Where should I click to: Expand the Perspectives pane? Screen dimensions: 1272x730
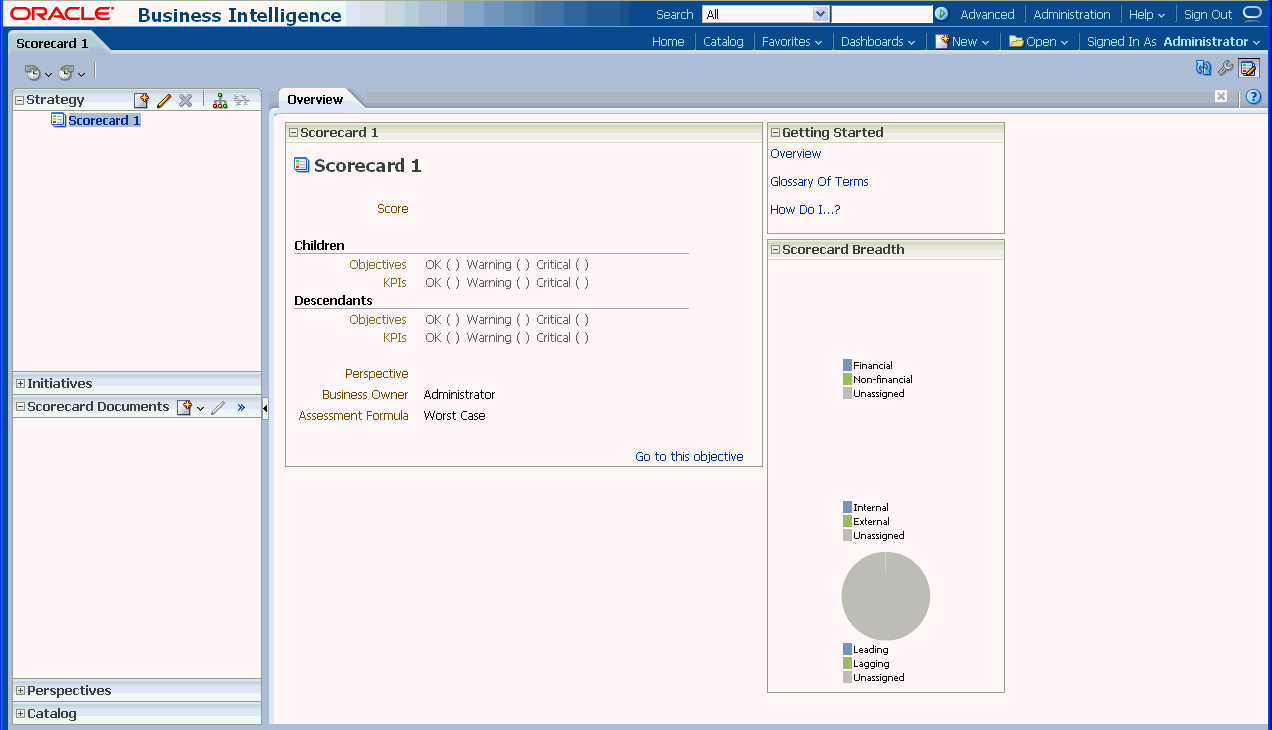pyautogui.click(x=20, y=691)
